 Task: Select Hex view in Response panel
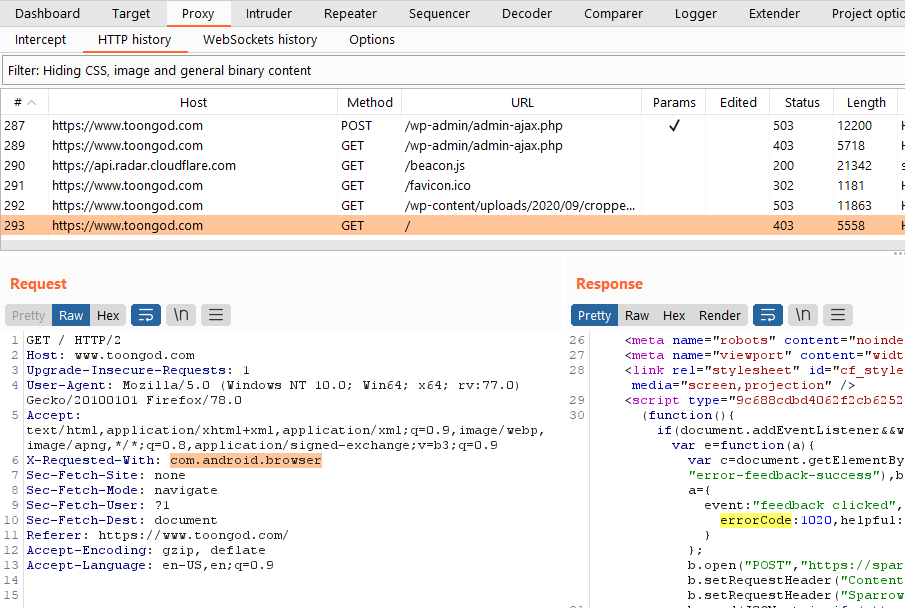click(674, 315)
